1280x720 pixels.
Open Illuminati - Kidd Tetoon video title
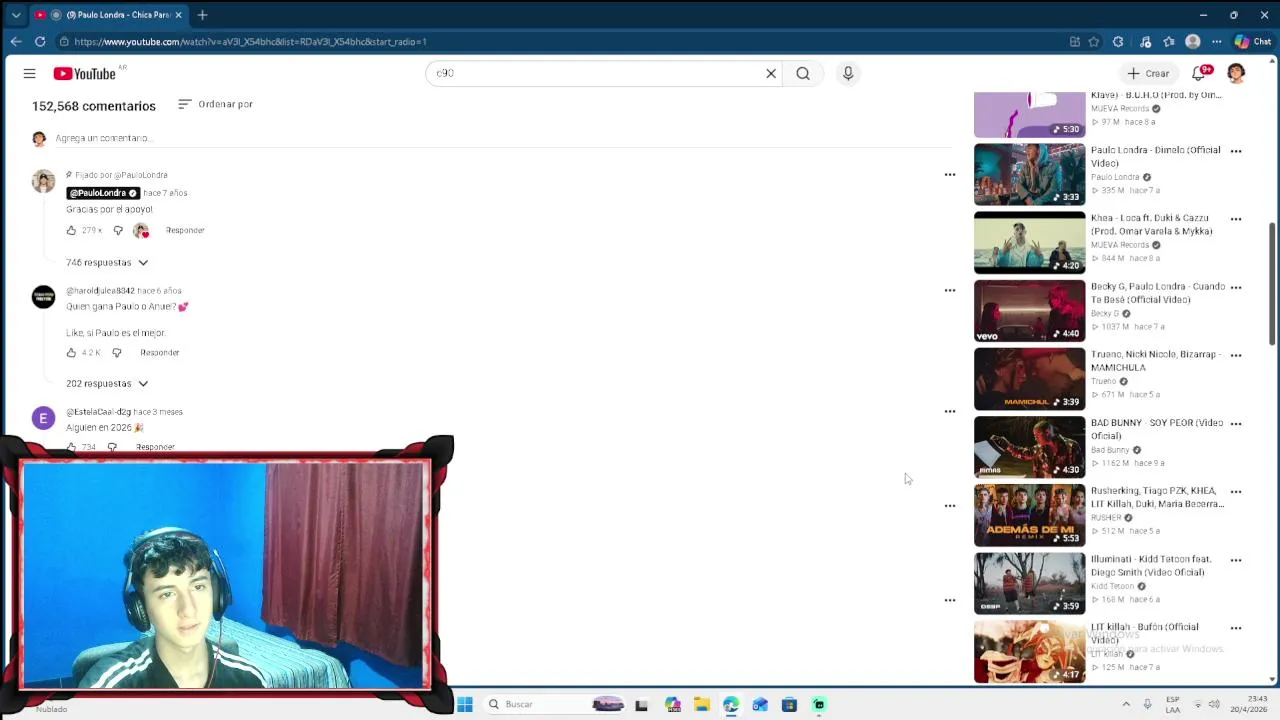coord(1151,565)
